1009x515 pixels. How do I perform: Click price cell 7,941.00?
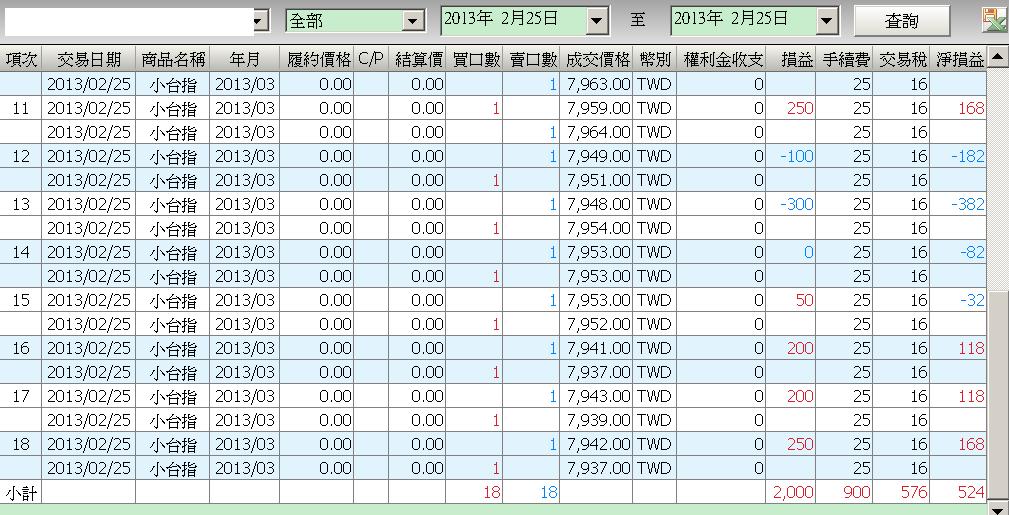point(598,348)
